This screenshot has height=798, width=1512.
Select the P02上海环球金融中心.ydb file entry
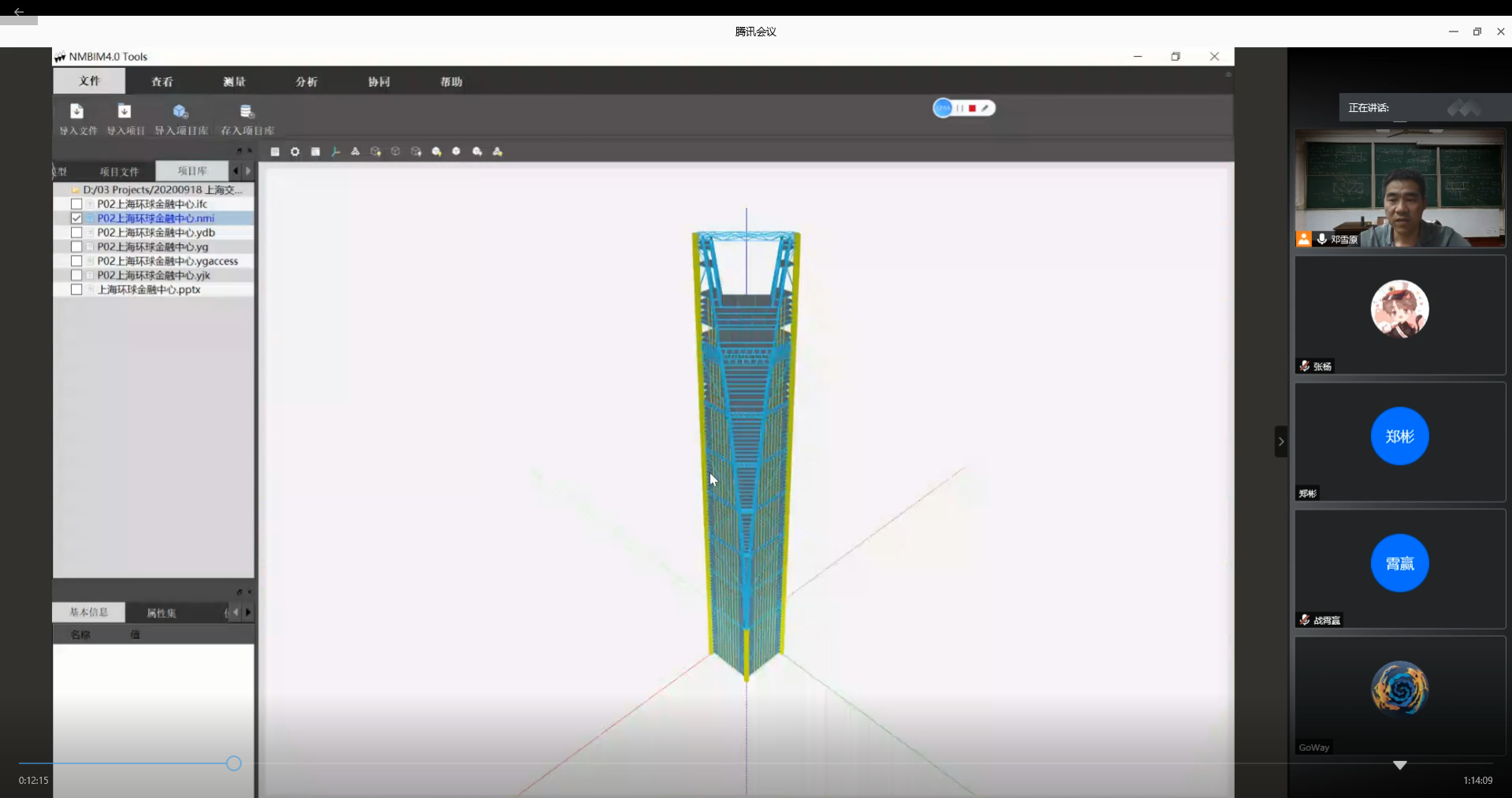pyautogui.click(x=156, y=232)
